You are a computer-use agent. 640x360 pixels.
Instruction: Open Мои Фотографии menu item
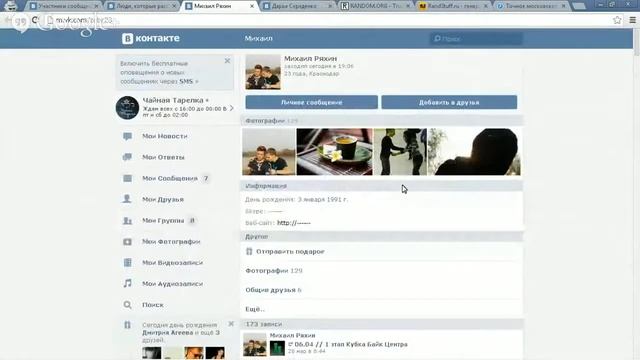tap(171, 242)
